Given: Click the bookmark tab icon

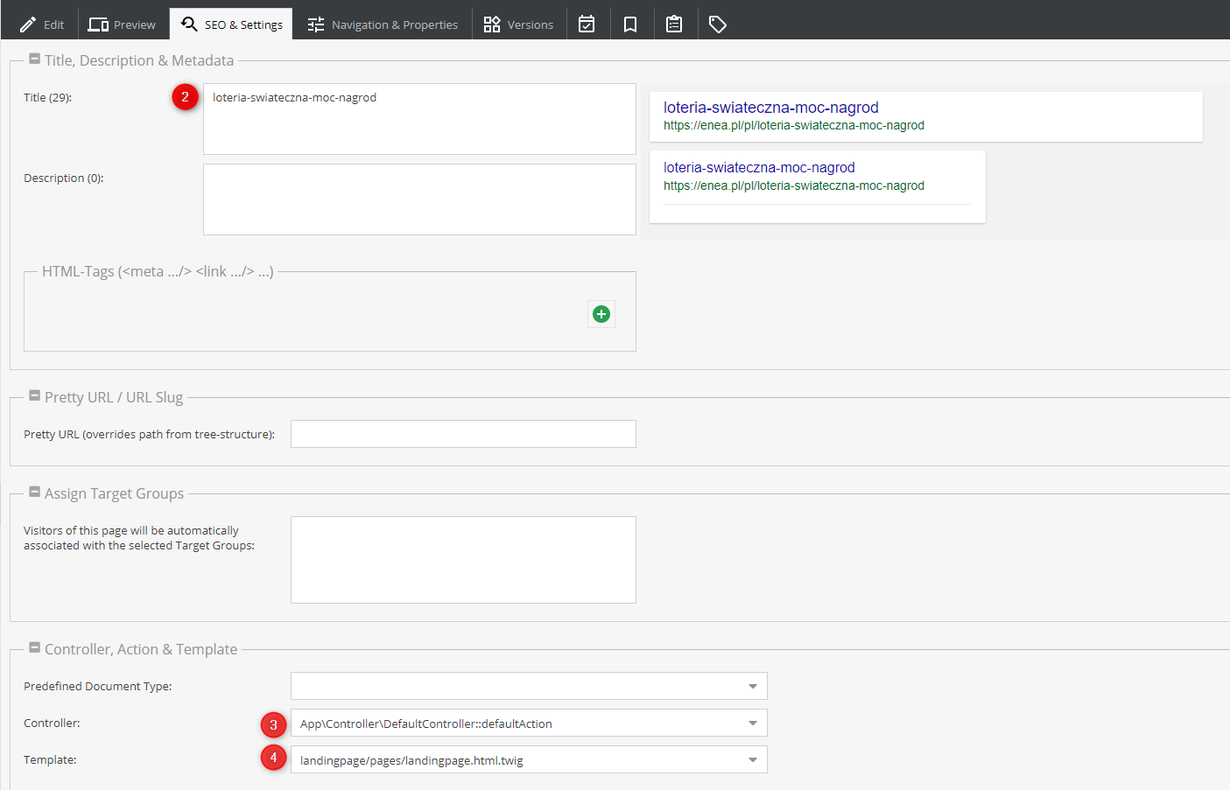Looking at the screenshot, I should [x=630, y=24].
